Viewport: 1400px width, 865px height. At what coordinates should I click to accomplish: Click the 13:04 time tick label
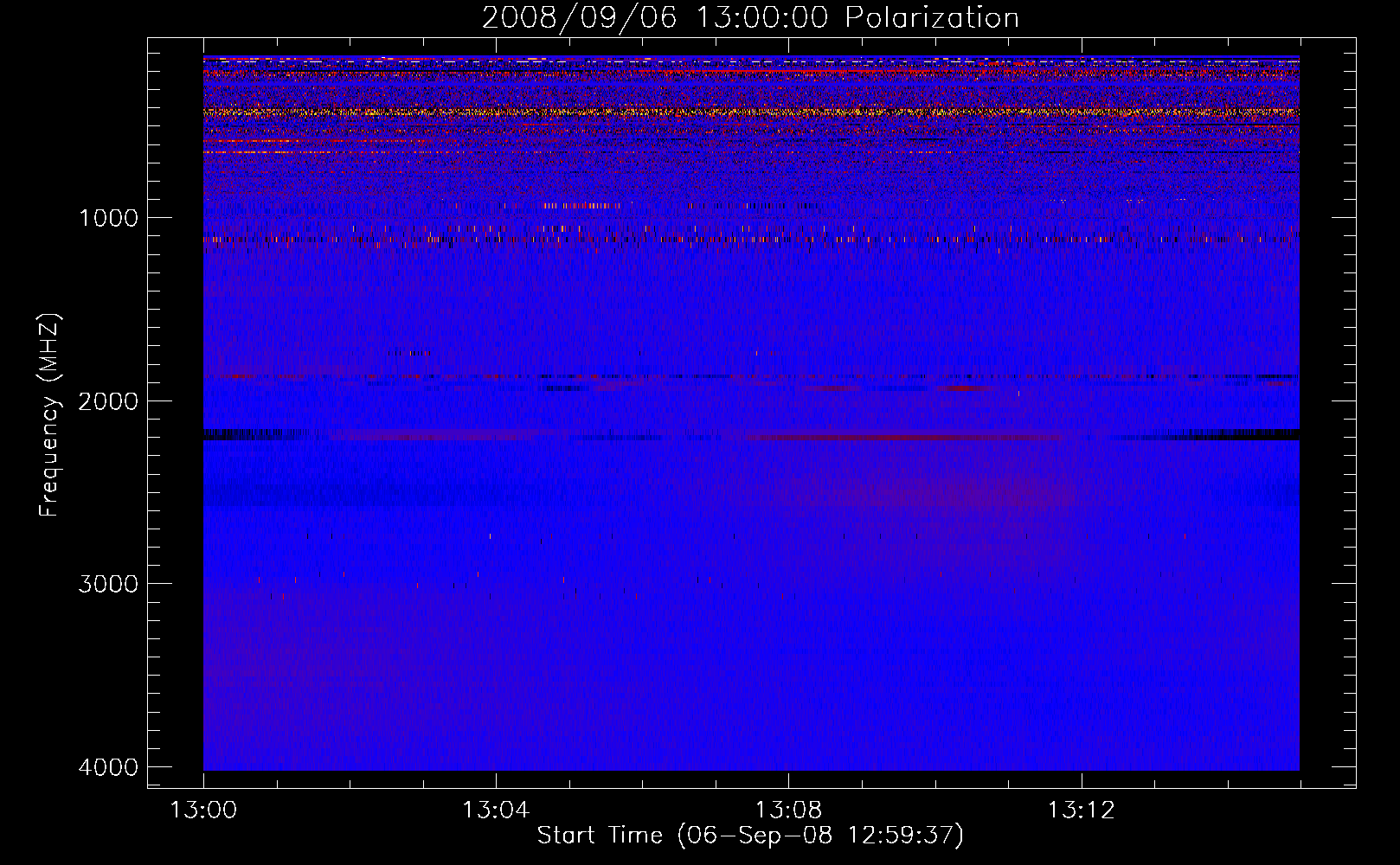(496, 811)
